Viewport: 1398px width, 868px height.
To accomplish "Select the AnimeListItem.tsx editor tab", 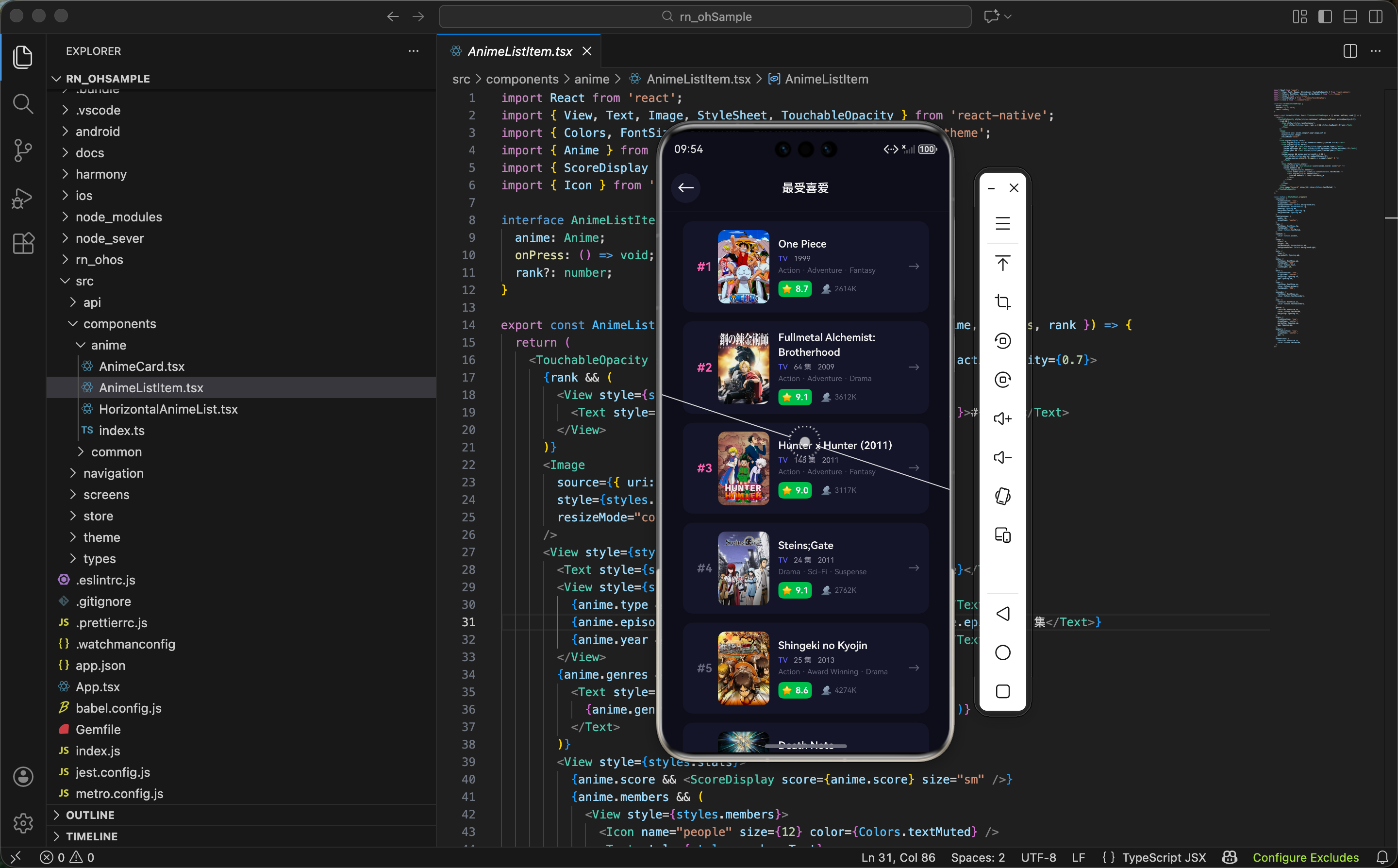I will [519, 51].
